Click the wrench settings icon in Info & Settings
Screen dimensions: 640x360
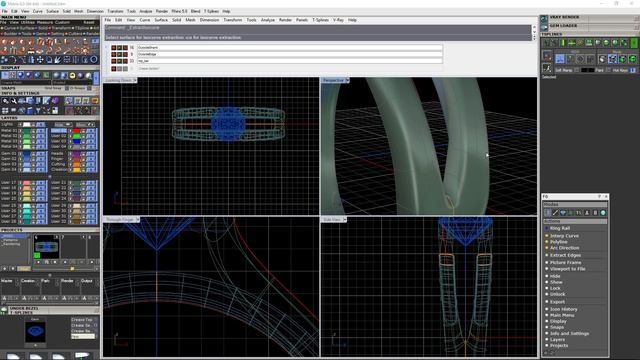pos(13,100)
